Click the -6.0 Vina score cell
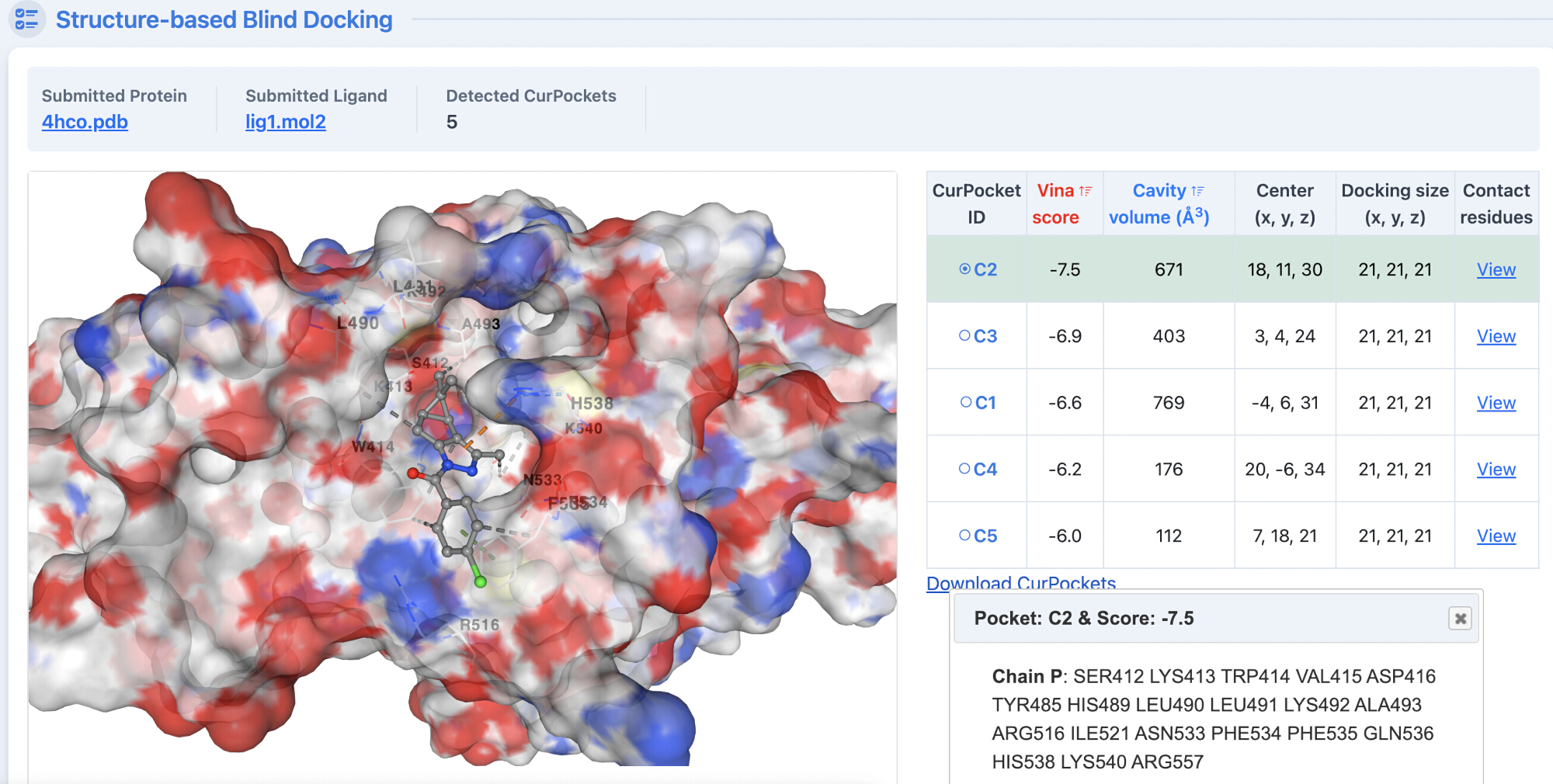 [1065, 536]
